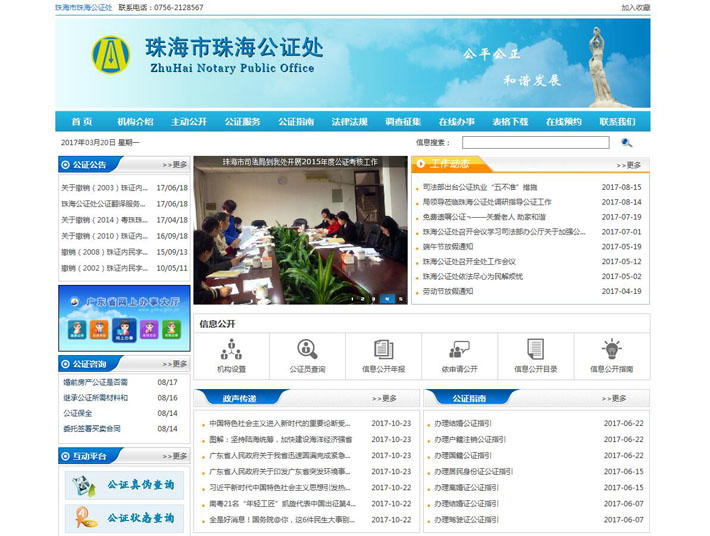Click the magnifier search icon

coord(627,143)
